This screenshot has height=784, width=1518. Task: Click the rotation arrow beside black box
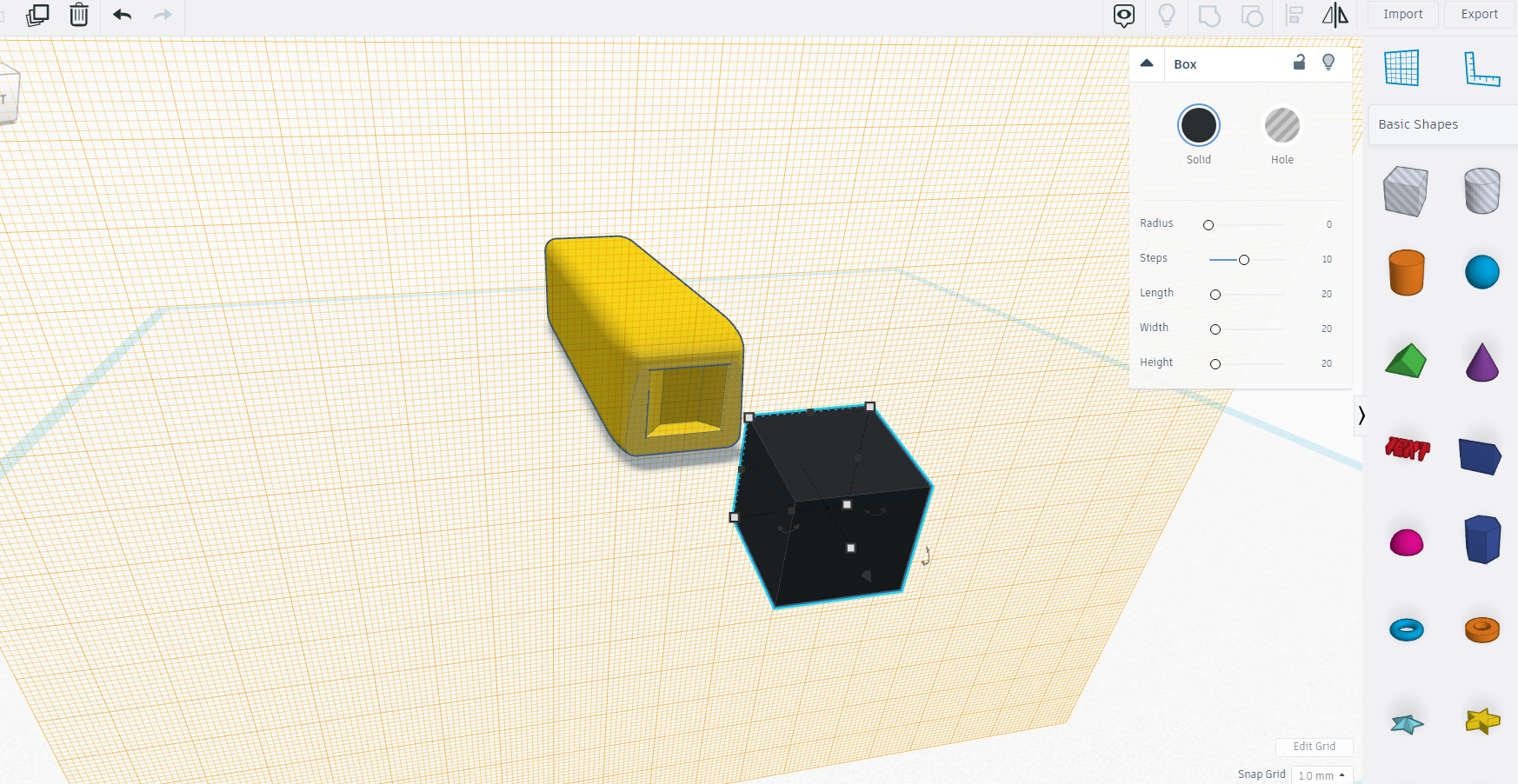(x=927, y=556)
